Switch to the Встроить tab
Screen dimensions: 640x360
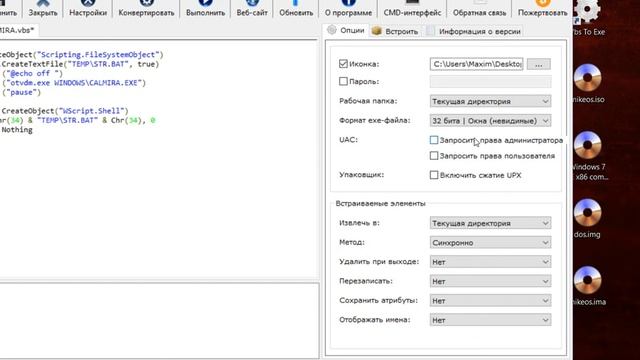[395, 31]
